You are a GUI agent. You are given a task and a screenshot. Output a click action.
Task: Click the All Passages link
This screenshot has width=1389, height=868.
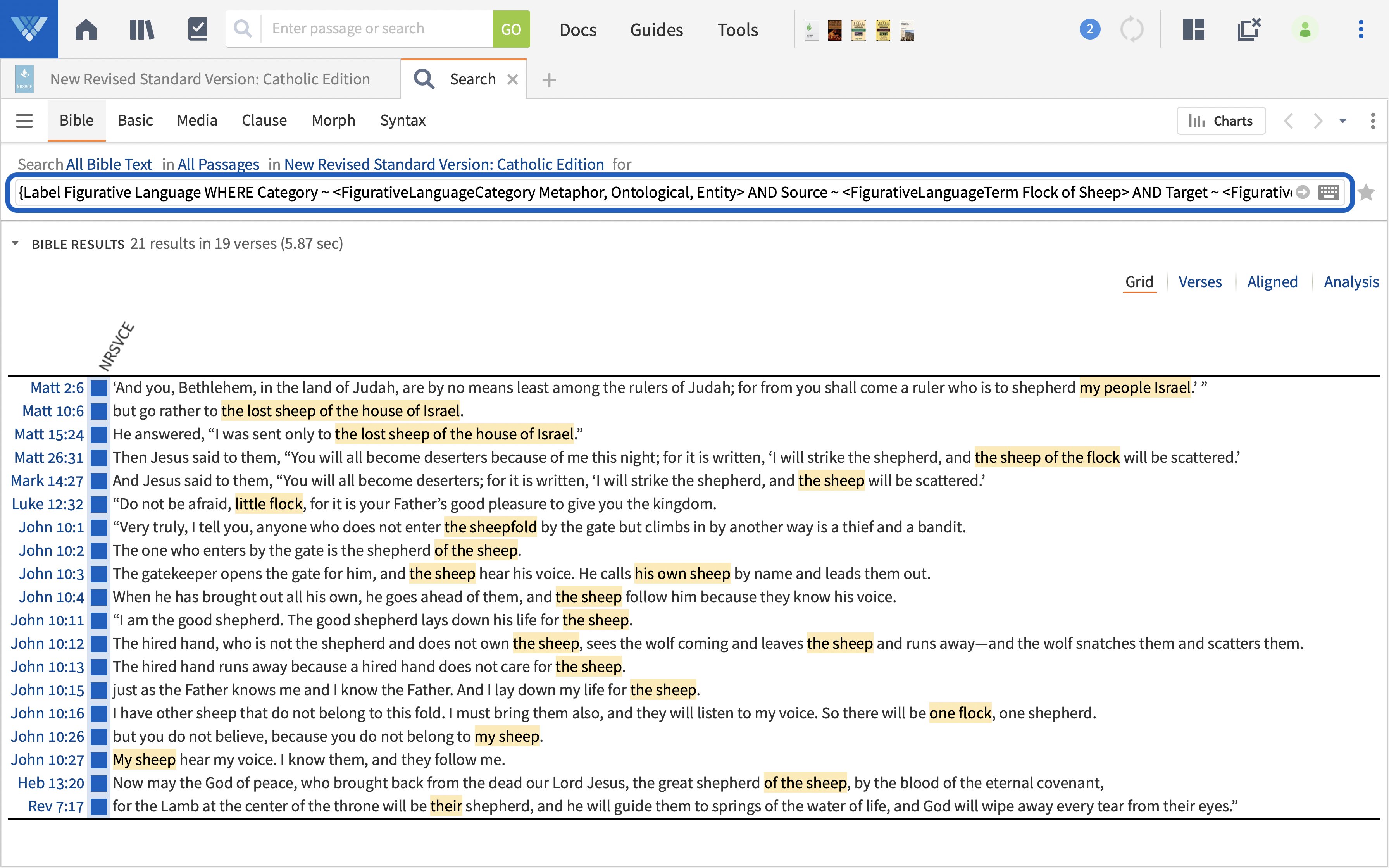point(218,165)
